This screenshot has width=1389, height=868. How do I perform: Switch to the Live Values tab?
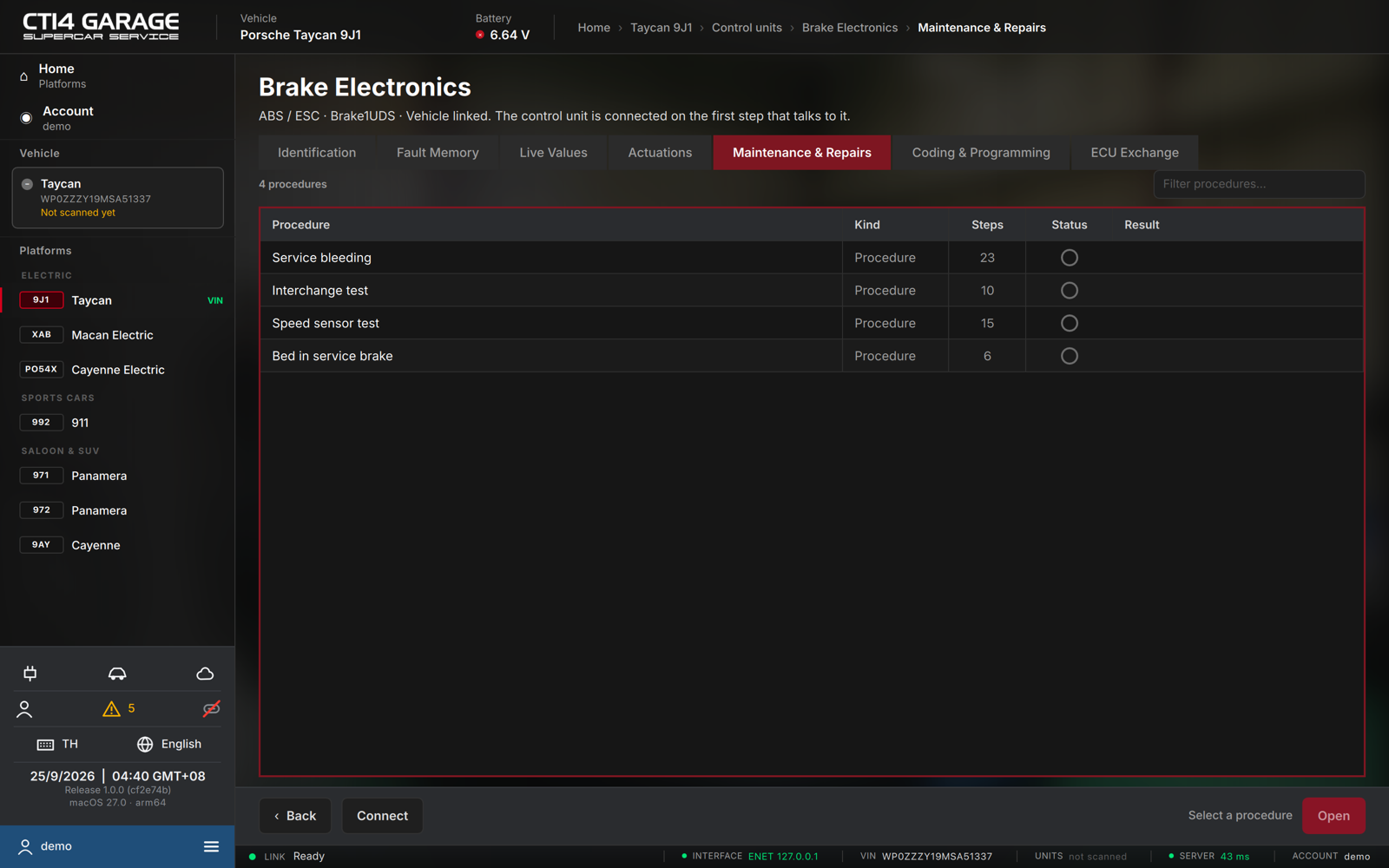pos(553,153)
